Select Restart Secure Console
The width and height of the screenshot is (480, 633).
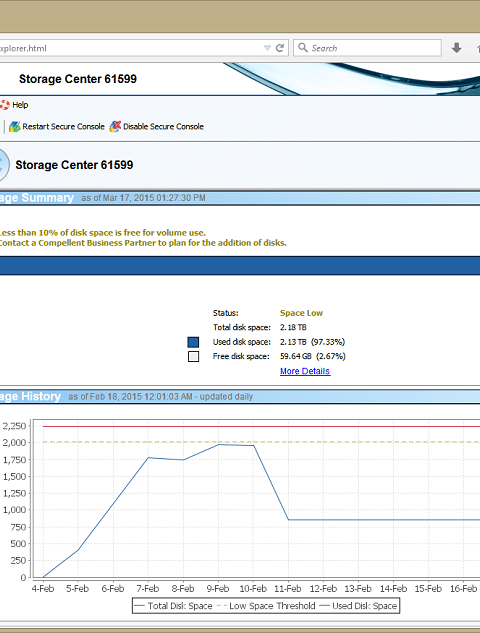pos(63,127)
